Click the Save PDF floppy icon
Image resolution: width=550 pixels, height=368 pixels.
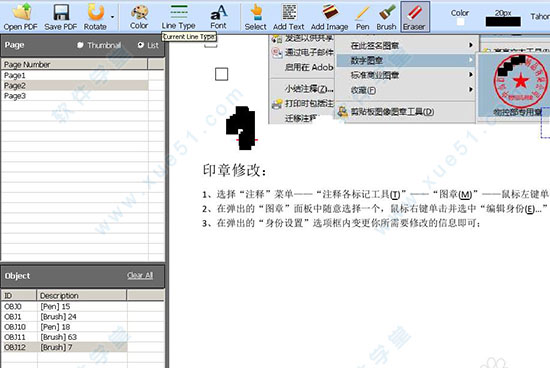61,12
